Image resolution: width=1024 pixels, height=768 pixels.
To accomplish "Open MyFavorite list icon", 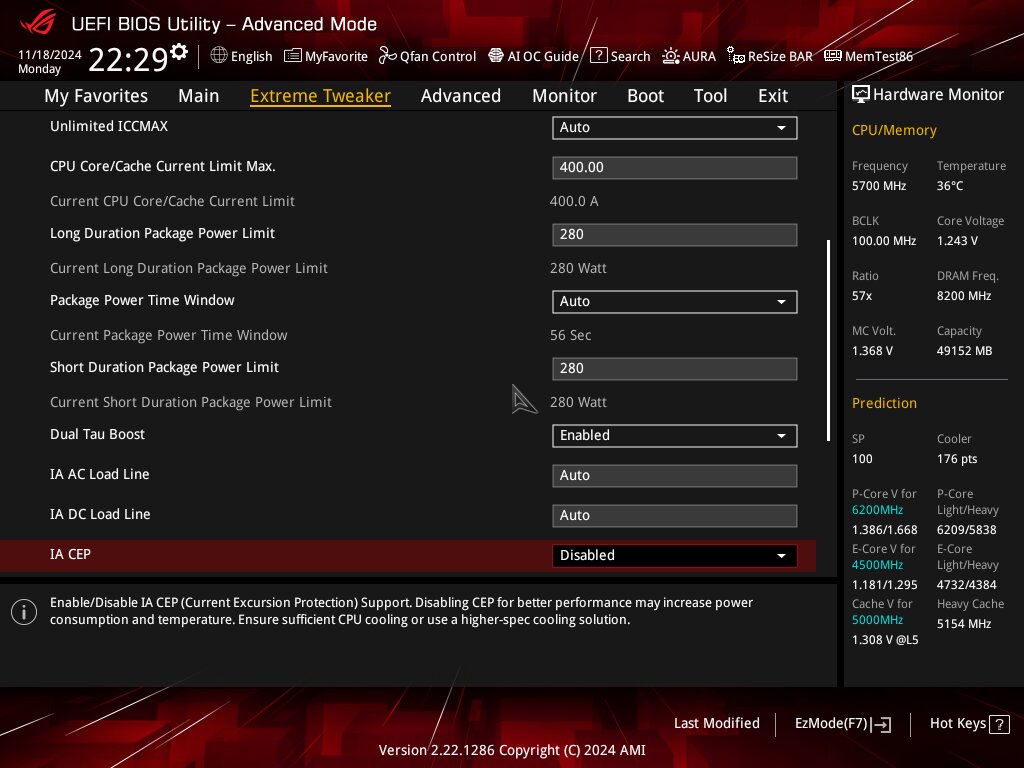I will (293, 56).
